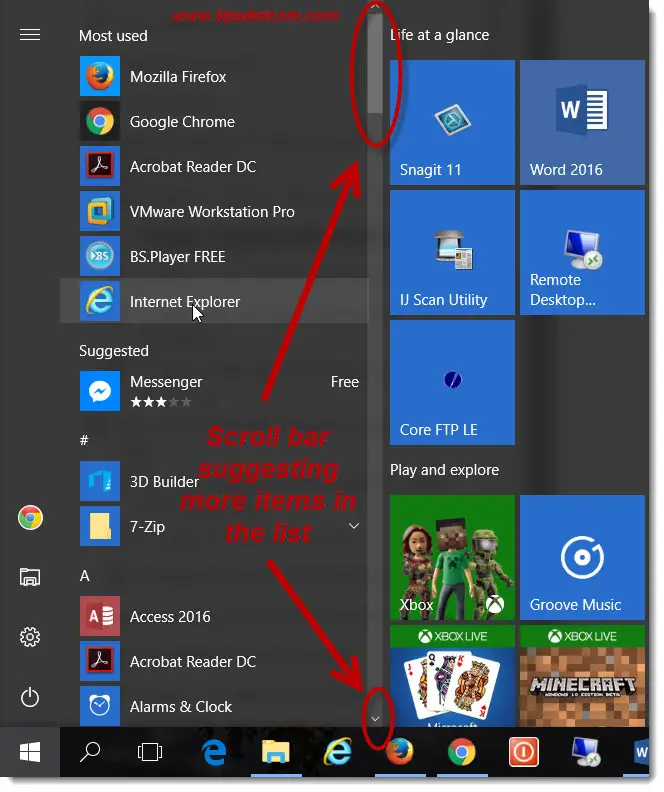Open 3D Builder app
Viewport: 664px width, 792px height.
pyautogui.click(x=215, y=481)
